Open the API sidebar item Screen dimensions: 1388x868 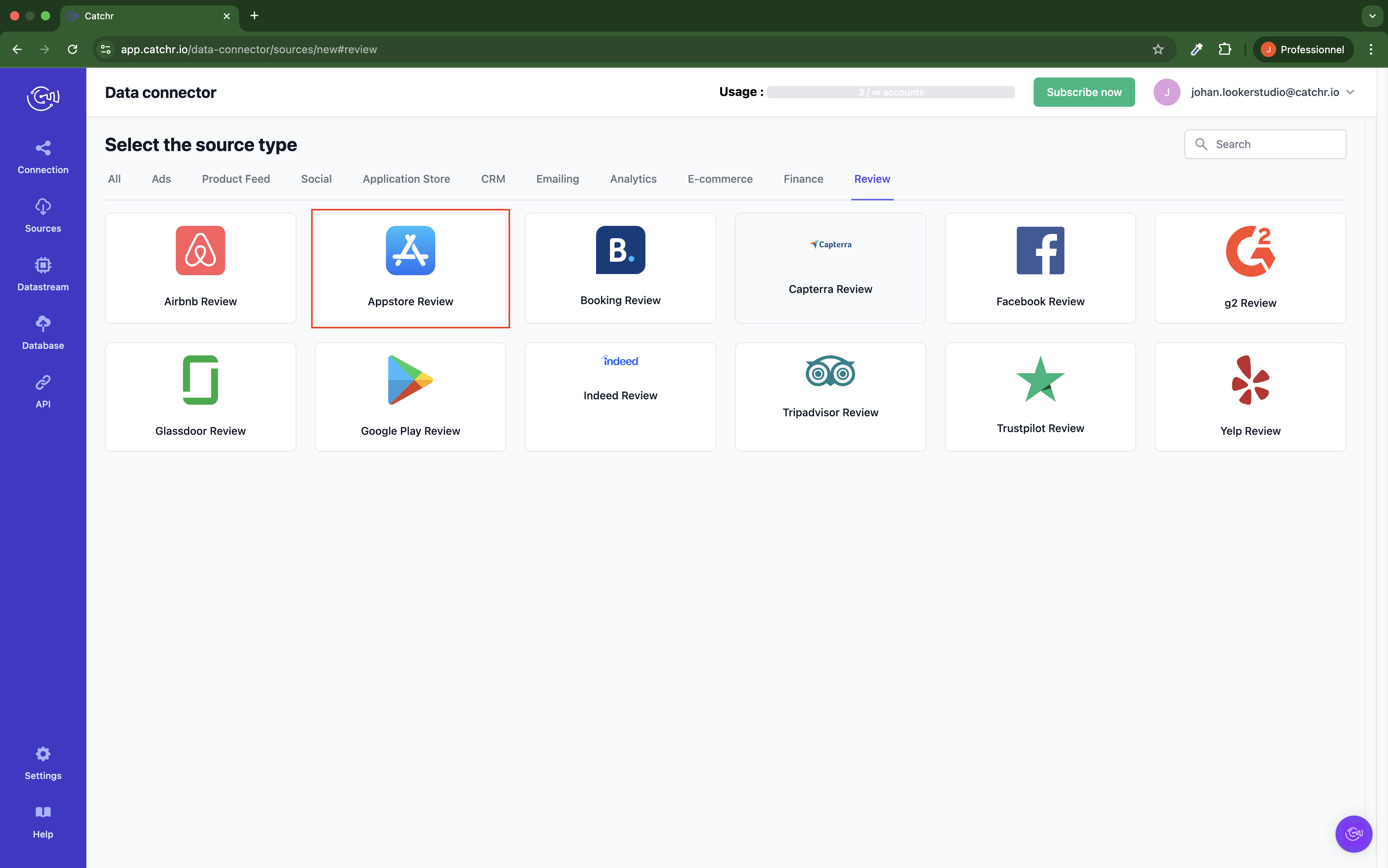tap(43, 392)
